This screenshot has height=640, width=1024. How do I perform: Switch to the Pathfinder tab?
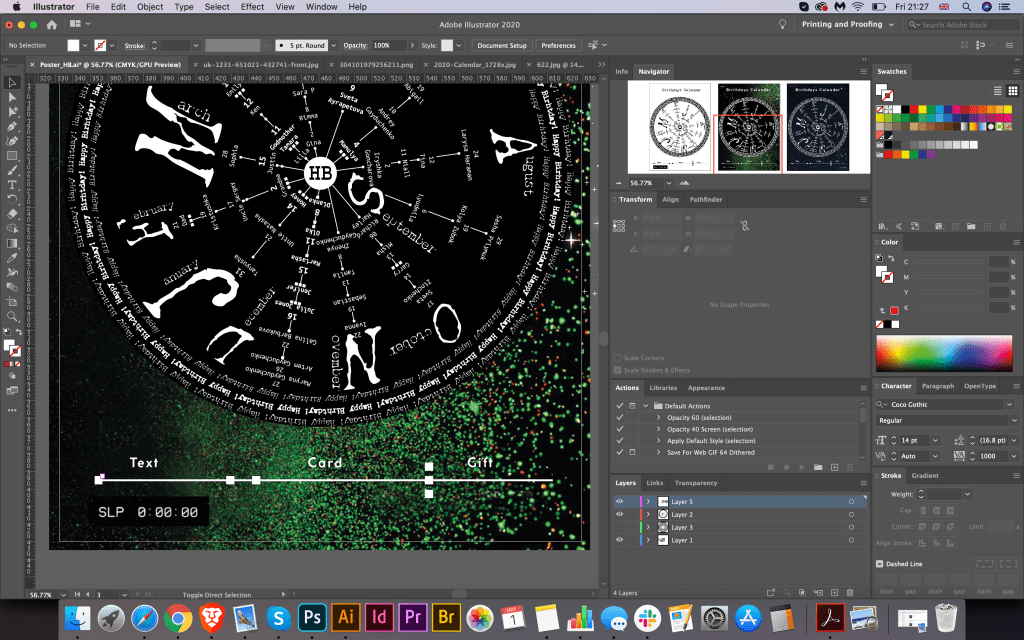pyautogui.click(x=708, y=200)
